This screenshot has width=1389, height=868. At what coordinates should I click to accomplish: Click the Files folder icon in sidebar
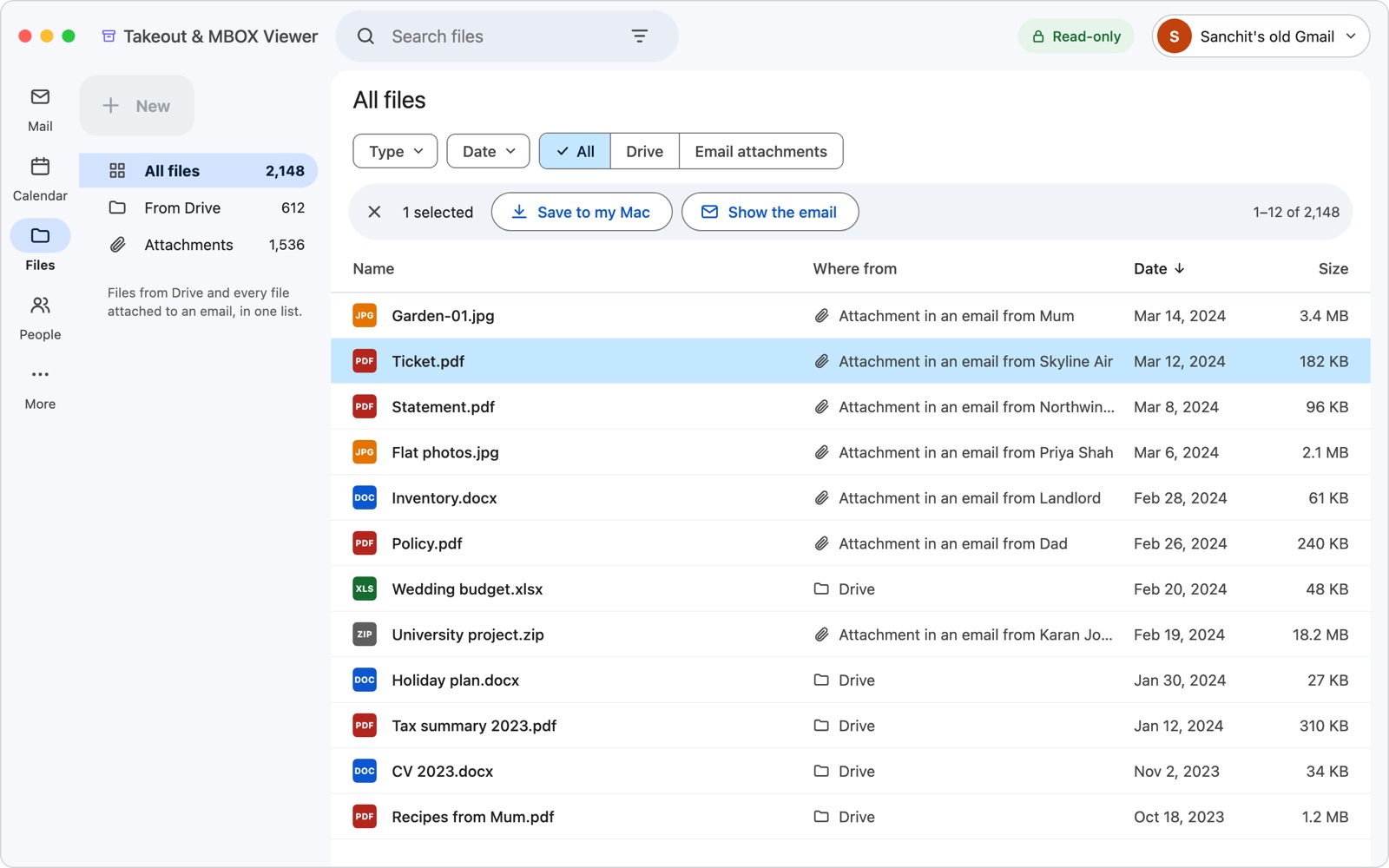[x=40, y=235]
